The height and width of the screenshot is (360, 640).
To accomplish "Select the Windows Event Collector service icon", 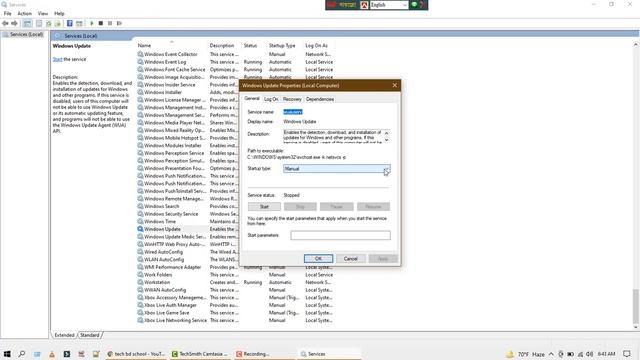I will (x=140, y=54).
